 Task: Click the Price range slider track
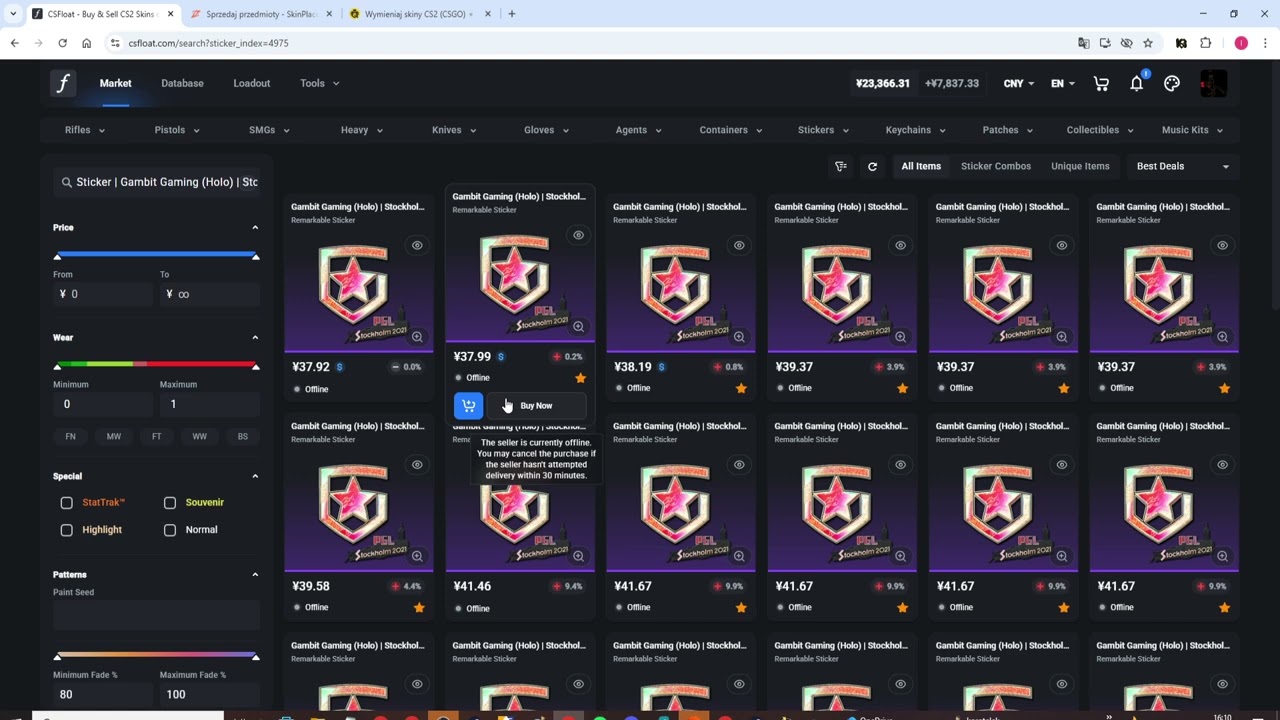click(156, 254)
